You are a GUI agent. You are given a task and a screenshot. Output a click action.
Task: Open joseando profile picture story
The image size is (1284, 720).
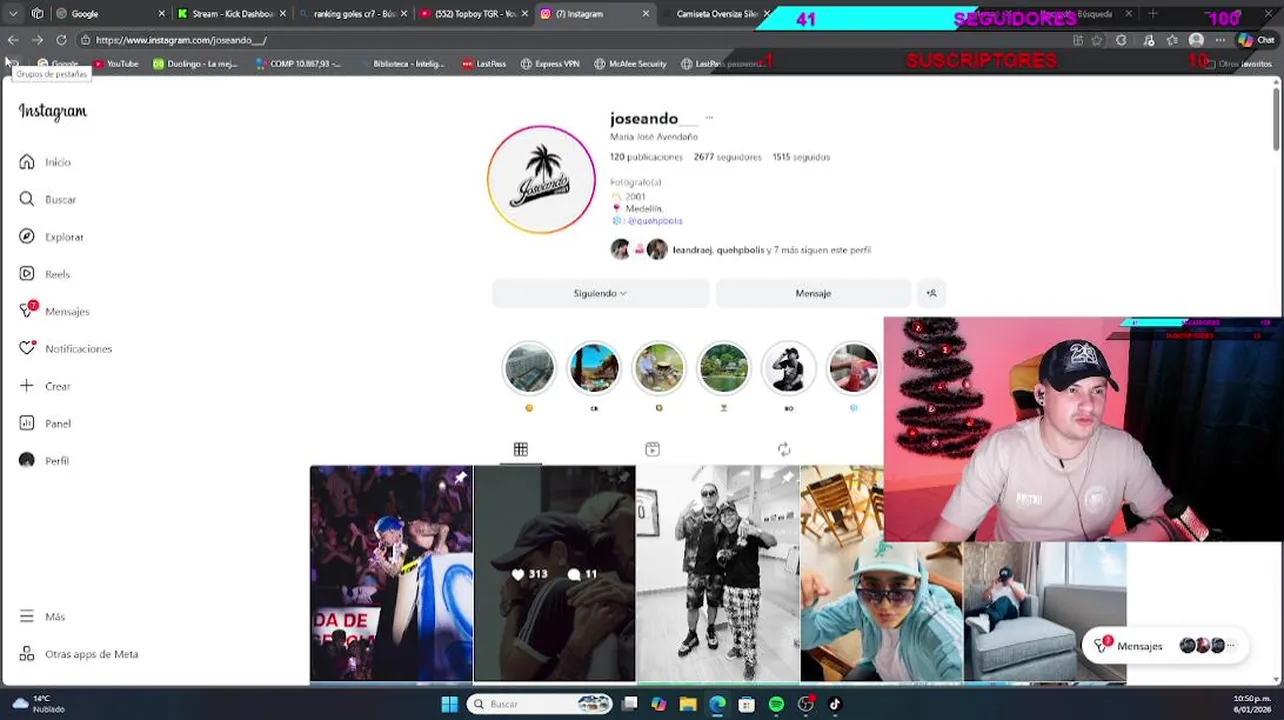tap(541, 180)
